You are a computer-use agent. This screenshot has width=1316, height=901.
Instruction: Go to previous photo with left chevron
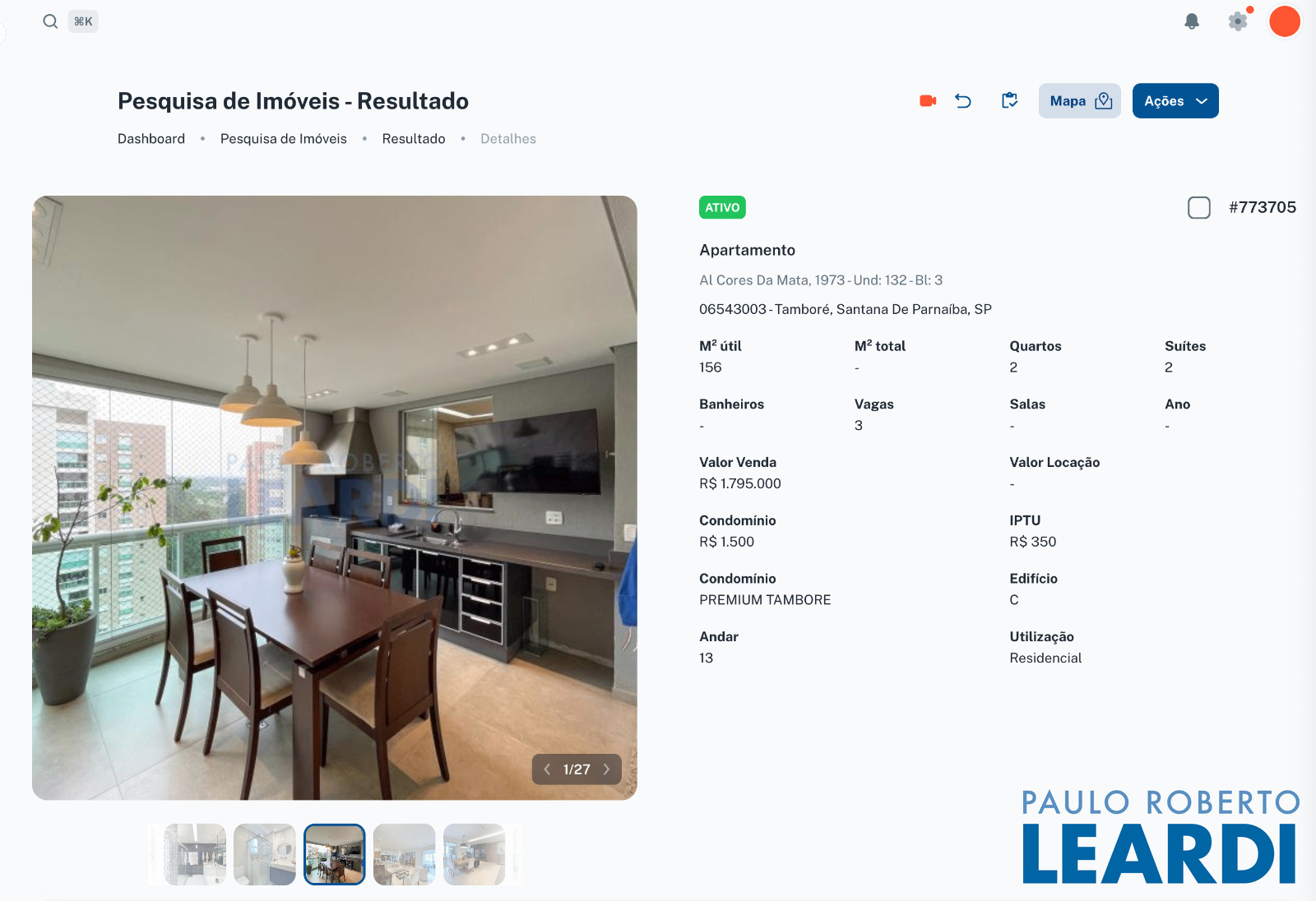tap(547, 769)
